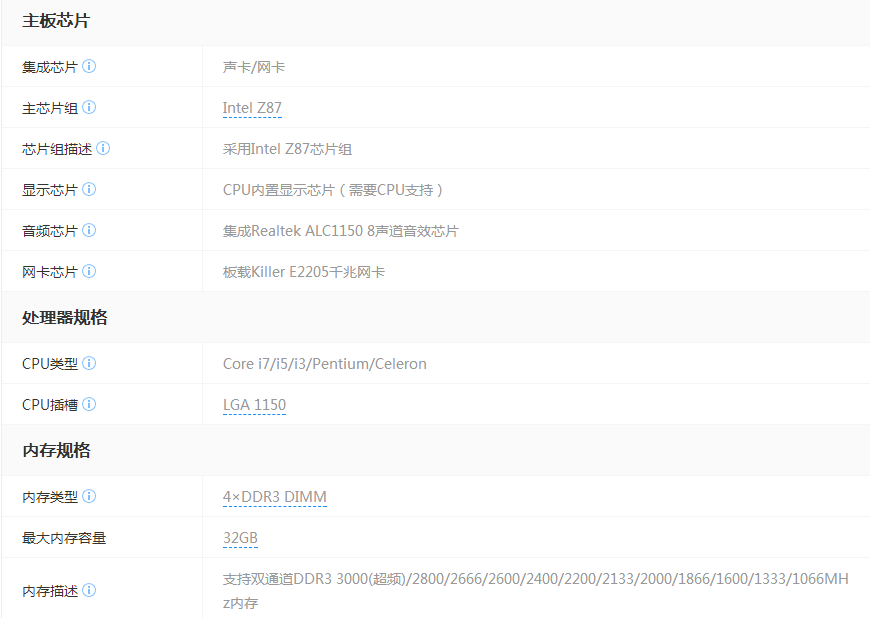
Task: Click info icon next to 主芯片组
Action: click(89, 107)
